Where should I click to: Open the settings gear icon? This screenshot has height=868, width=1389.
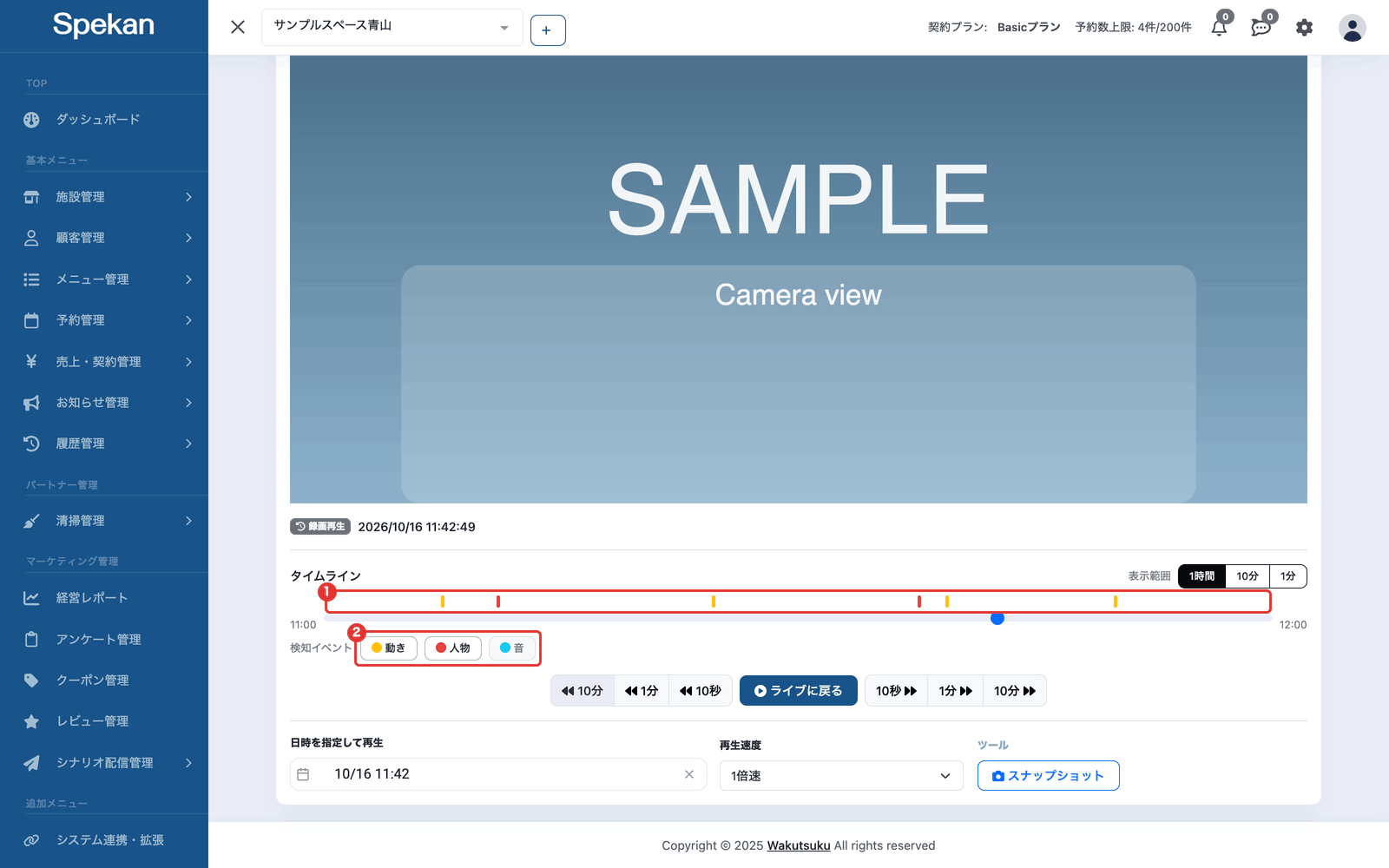[1304, 28]
